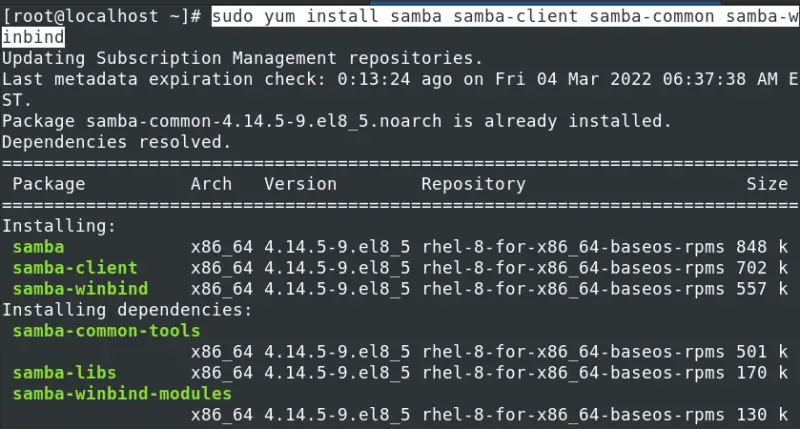This screenshot has height=429, width=800.
Task: Click the 'Installing dependencies:' heading
Action: coord(127,310)
